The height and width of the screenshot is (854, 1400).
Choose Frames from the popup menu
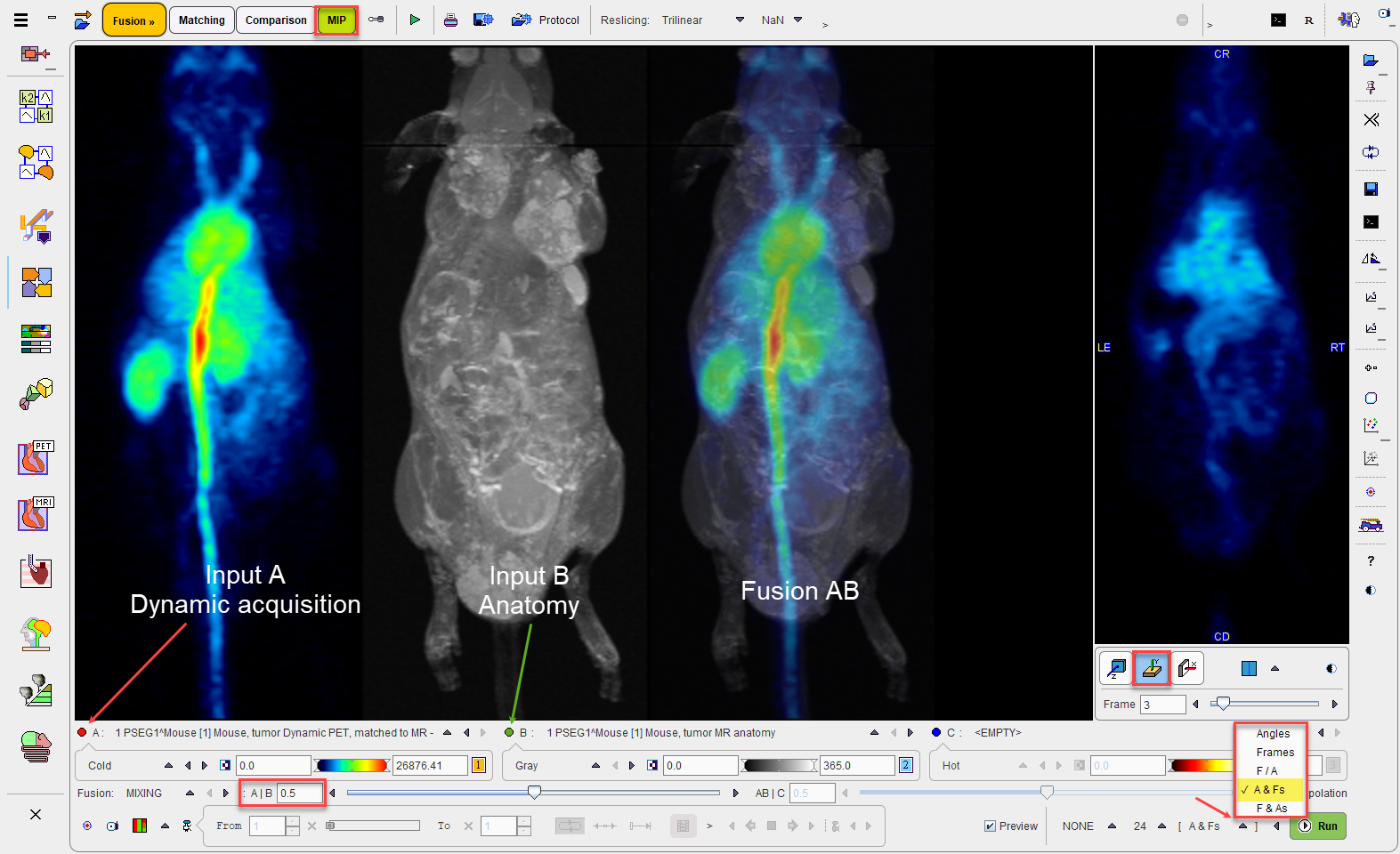[1275, 753]
